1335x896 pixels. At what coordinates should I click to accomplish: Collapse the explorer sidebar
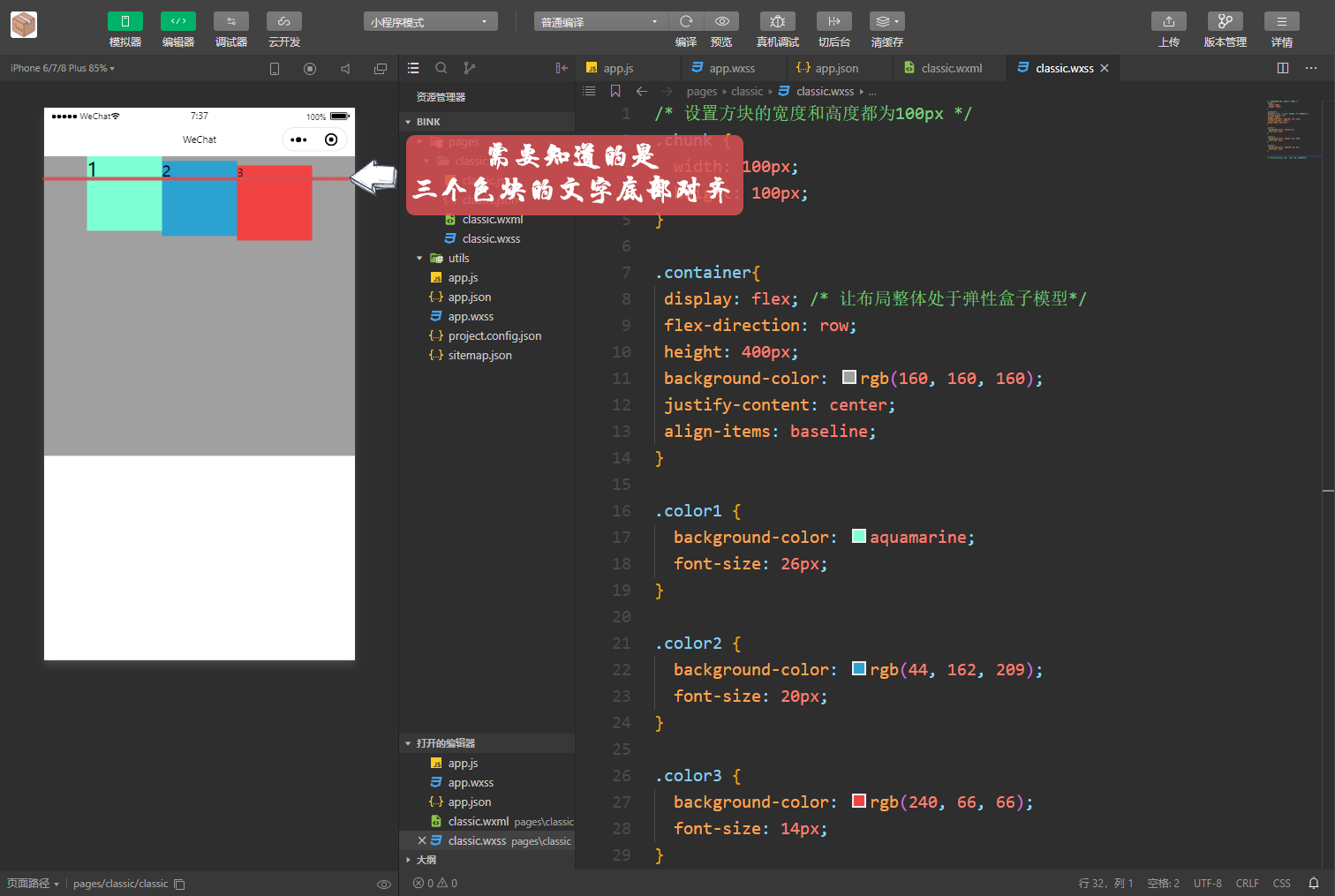pos(562,68)
